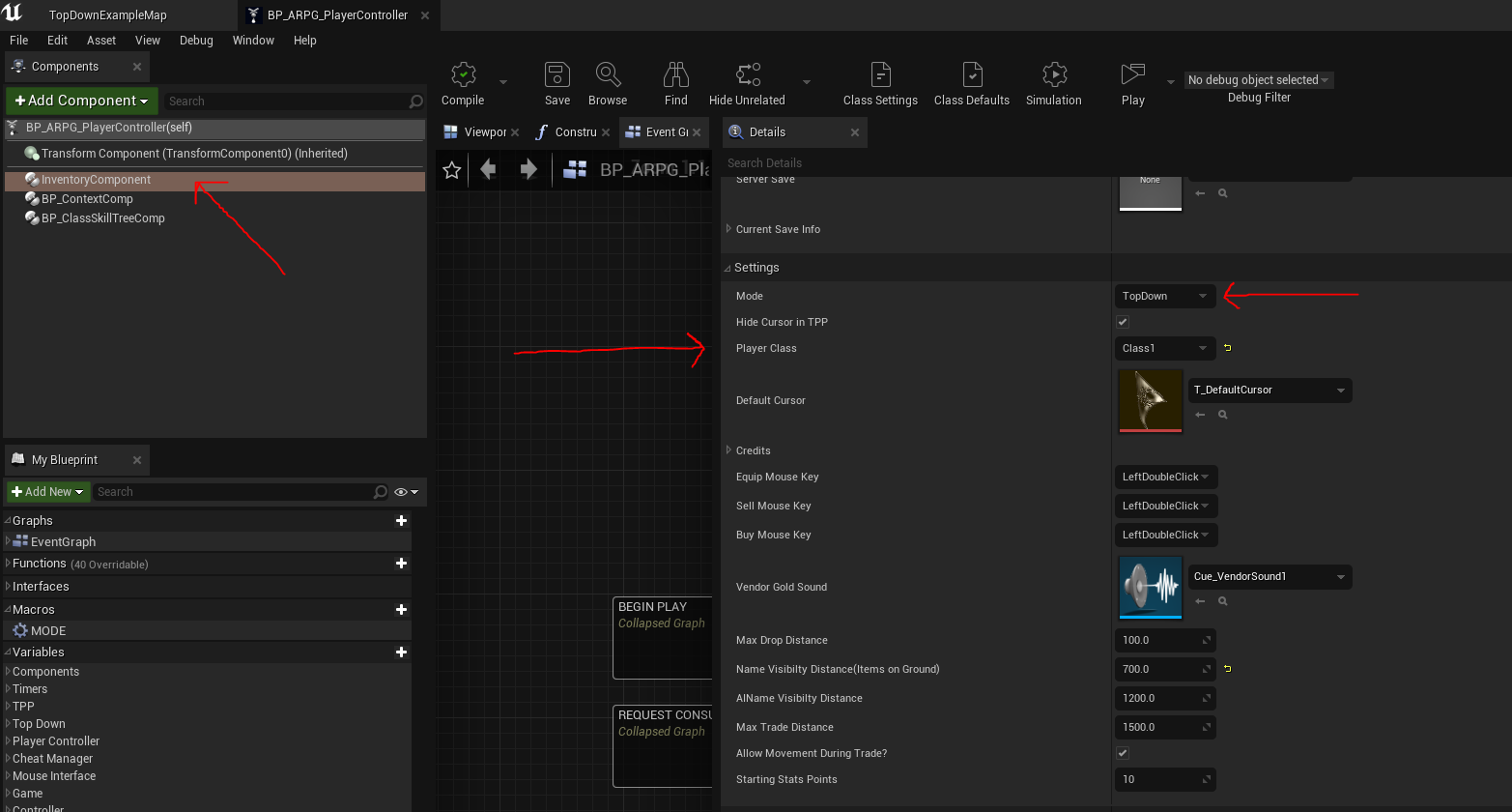Reset Player Class to default value
The height and width of the screenshot is (812, 1512).
click(1228, 348)
